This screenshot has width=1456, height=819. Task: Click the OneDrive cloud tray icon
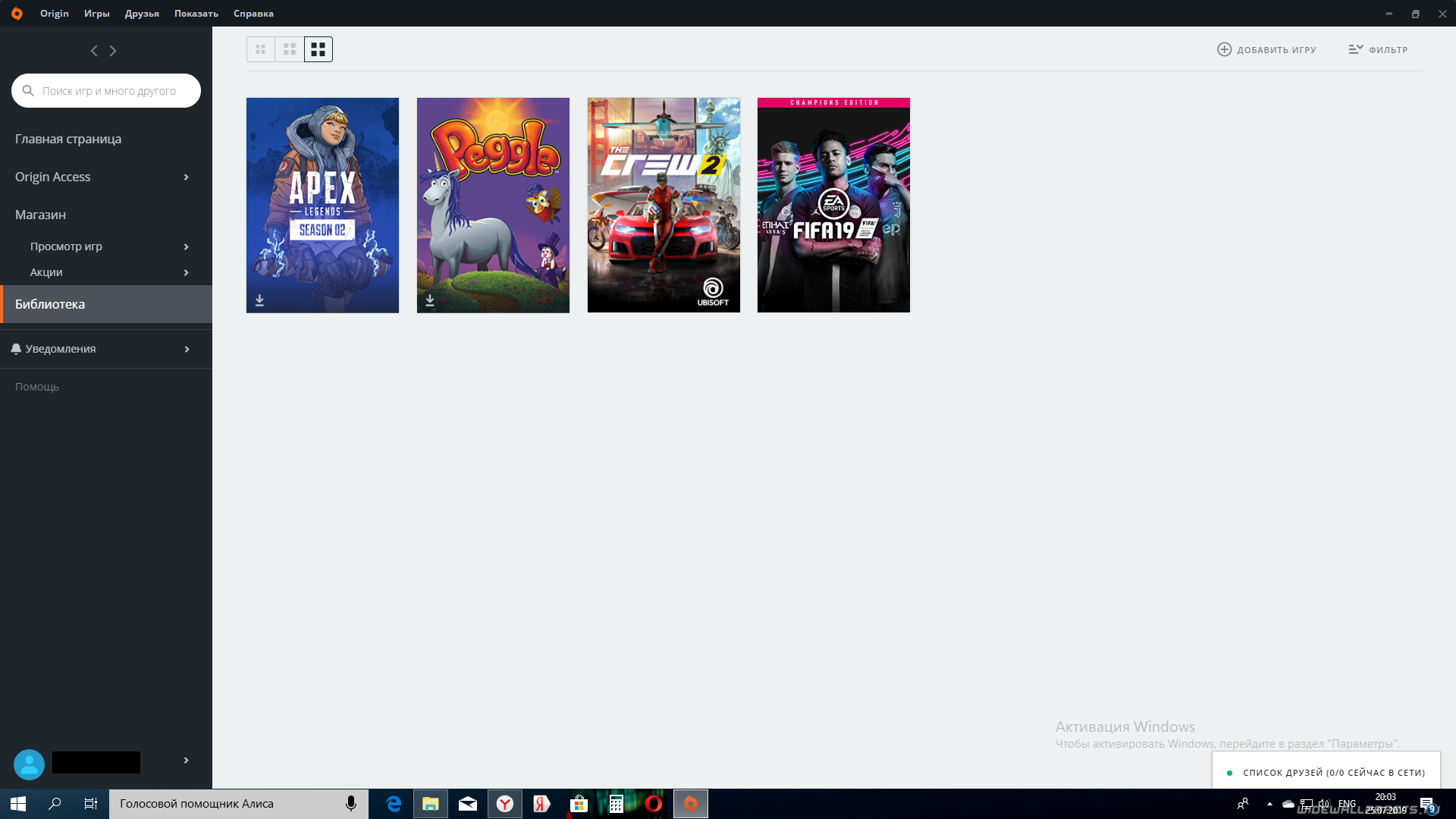pos(1288,804)
